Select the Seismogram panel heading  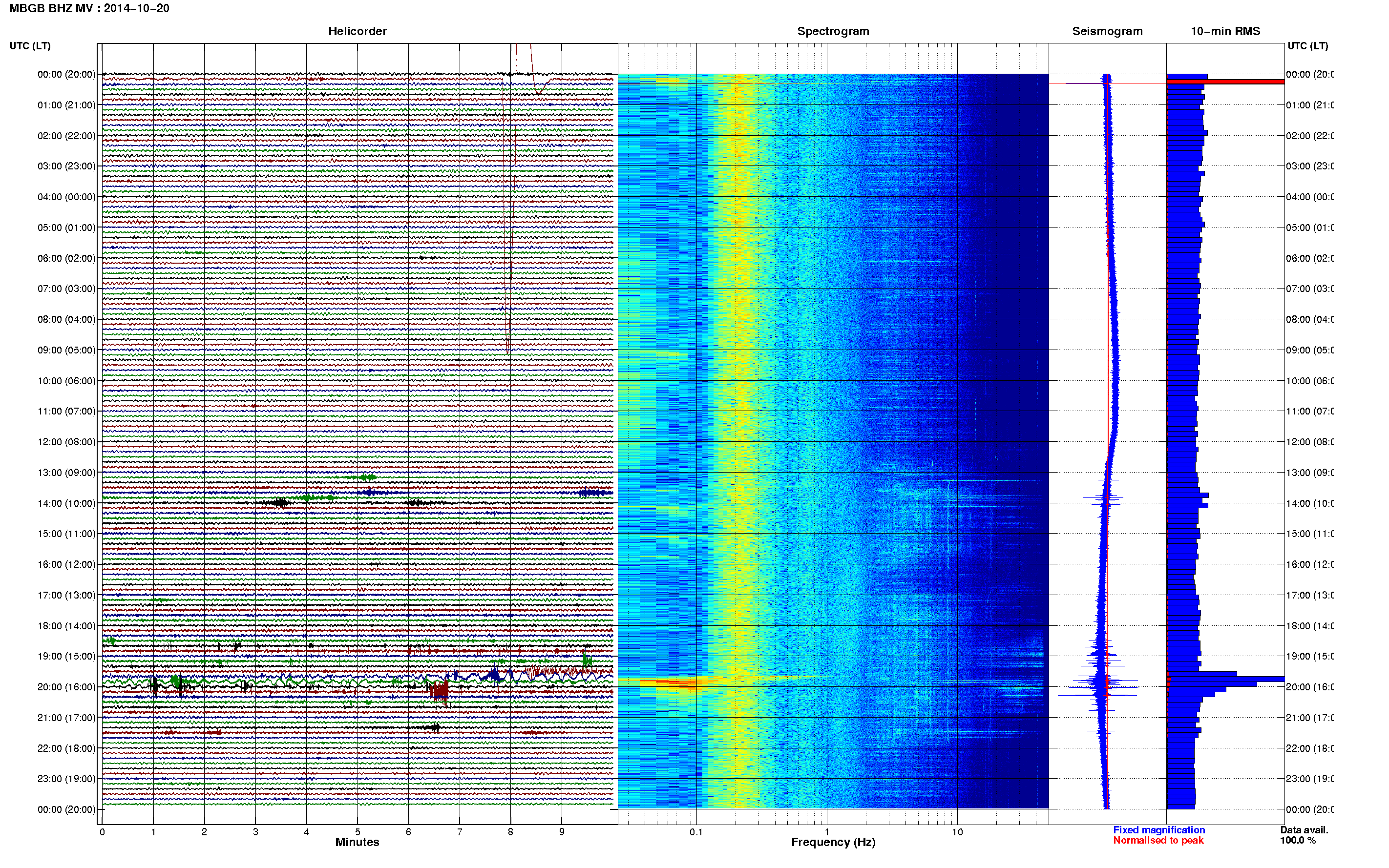click(1107, 31)
